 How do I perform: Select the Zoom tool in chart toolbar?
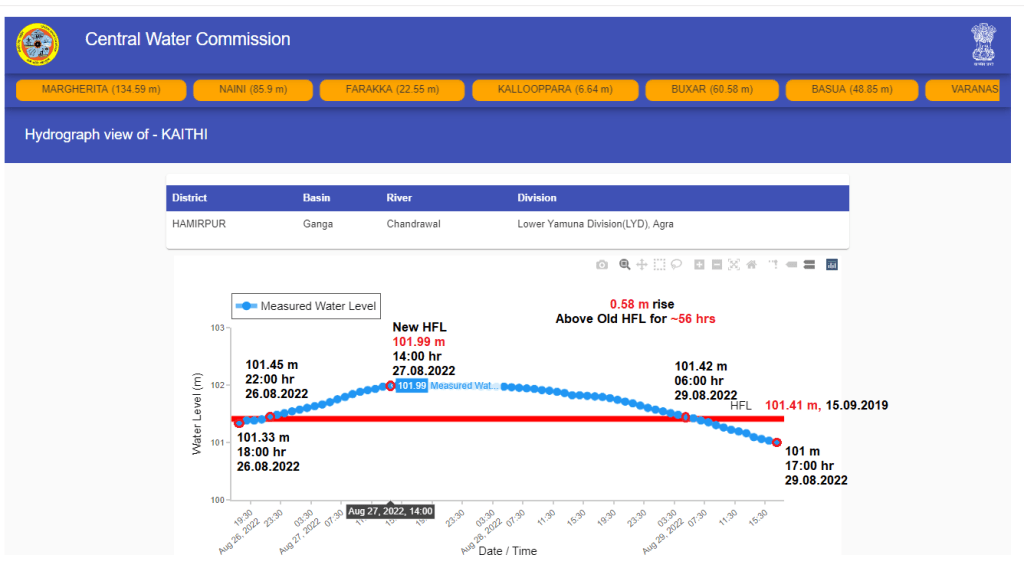pos(624,265)
